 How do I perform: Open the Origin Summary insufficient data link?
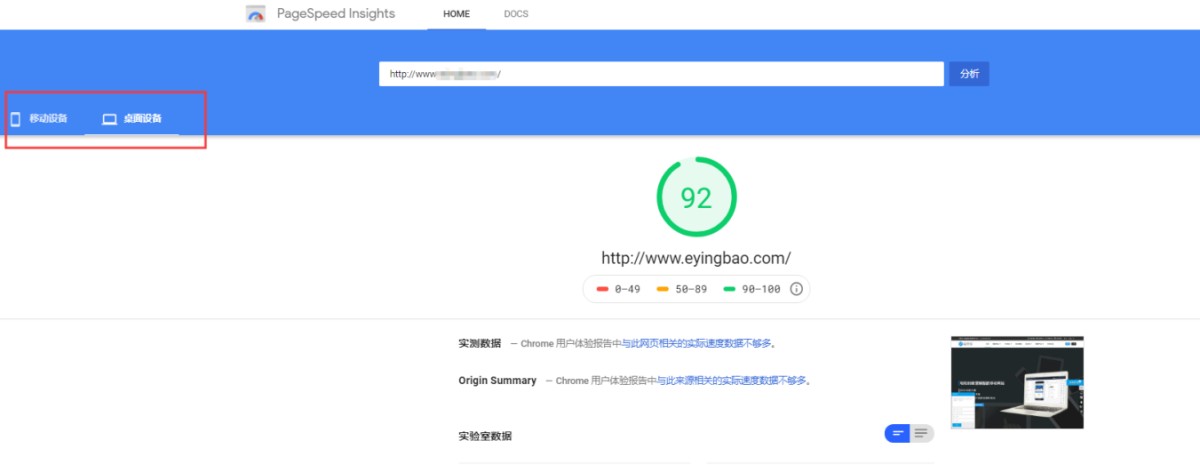(732, 381)
